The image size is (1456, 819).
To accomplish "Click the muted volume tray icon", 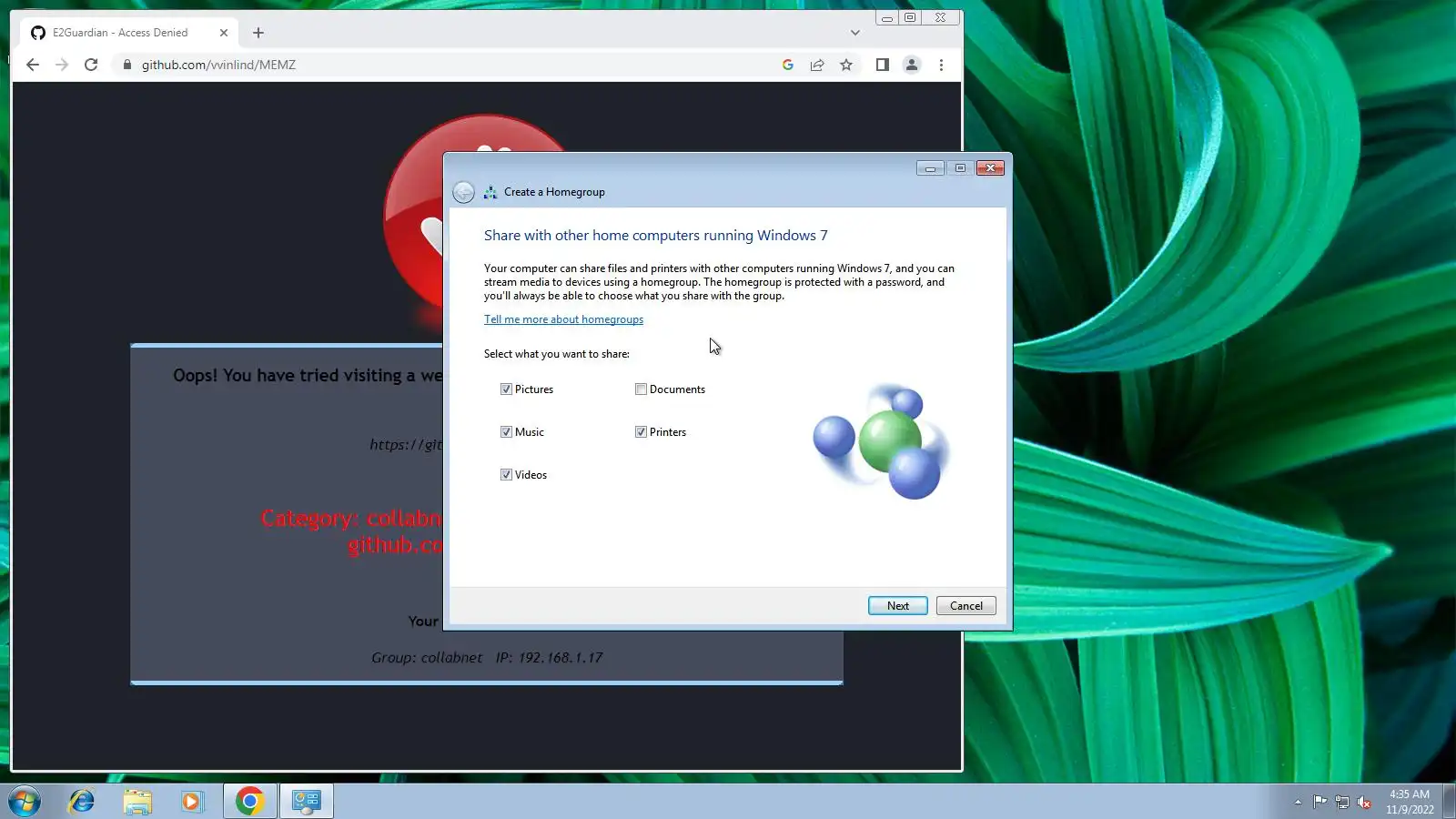I will click(x=1363, y=802).
